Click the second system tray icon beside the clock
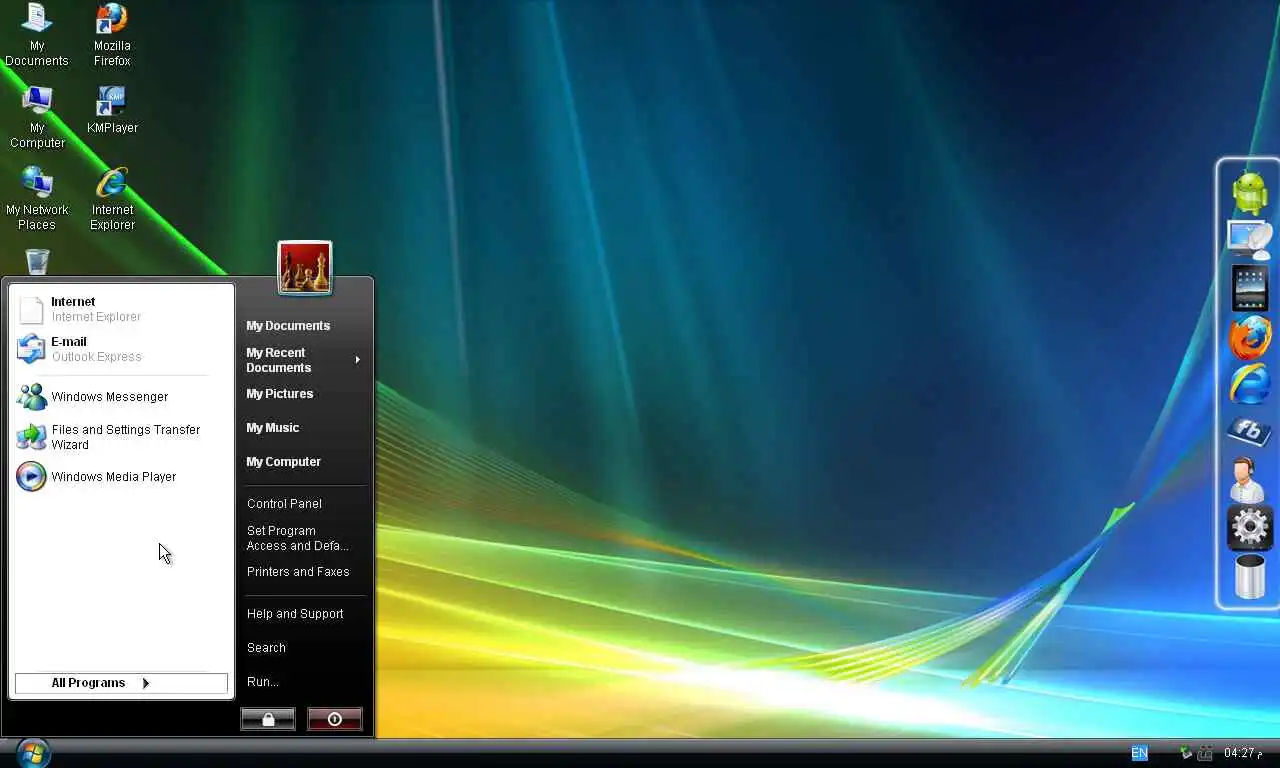The width and height of the screenshot is (1280, 768). (x=1206, y=753)
